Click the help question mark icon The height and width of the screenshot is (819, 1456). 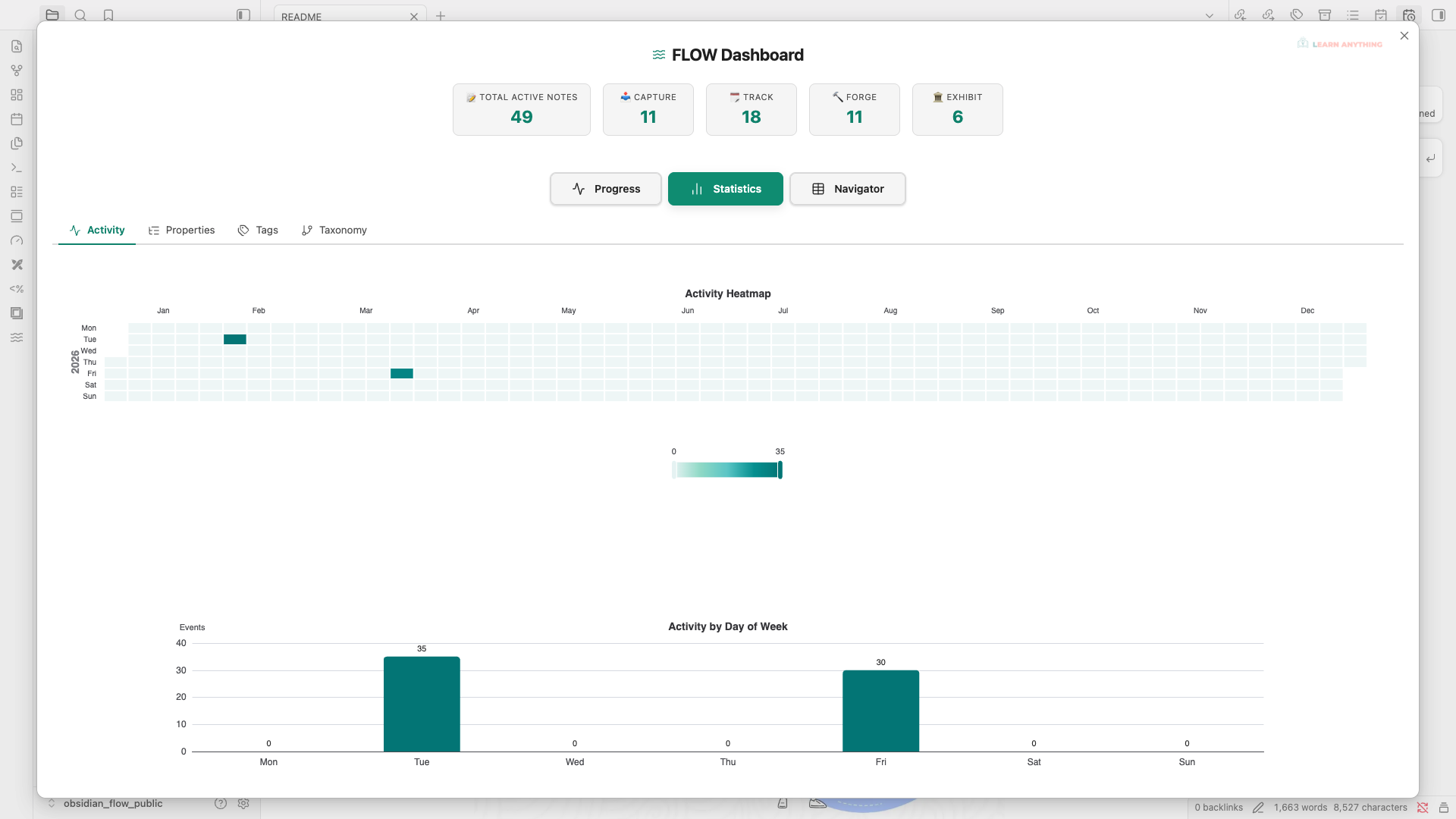[221, 804]
